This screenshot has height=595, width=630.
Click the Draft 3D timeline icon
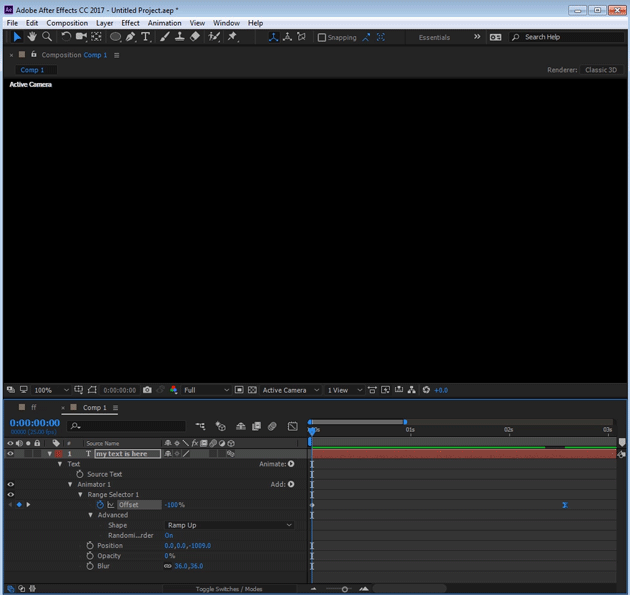point(220,426)
